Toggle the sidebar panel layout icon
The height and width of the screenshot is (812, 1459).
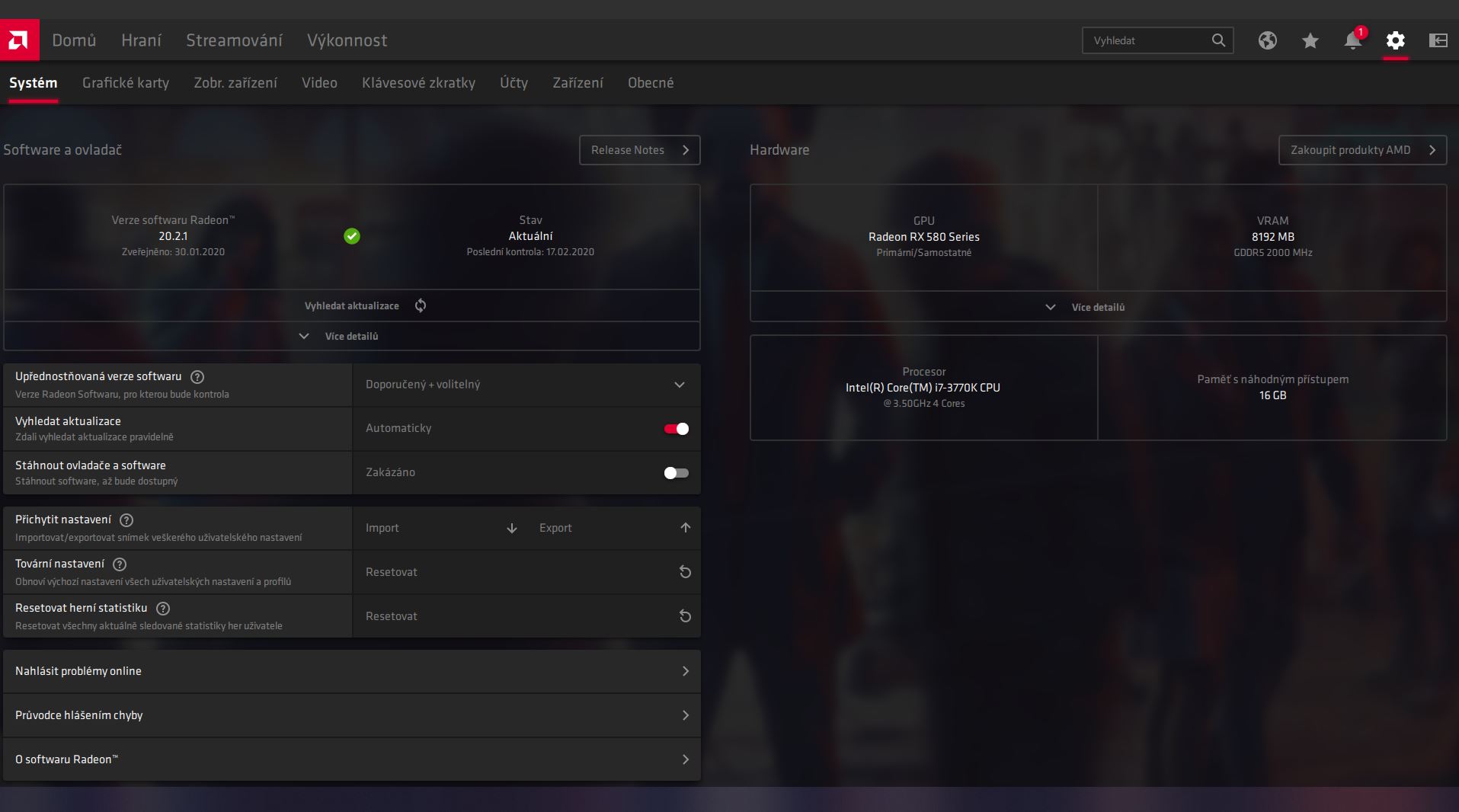click(x=1438, y=40)
